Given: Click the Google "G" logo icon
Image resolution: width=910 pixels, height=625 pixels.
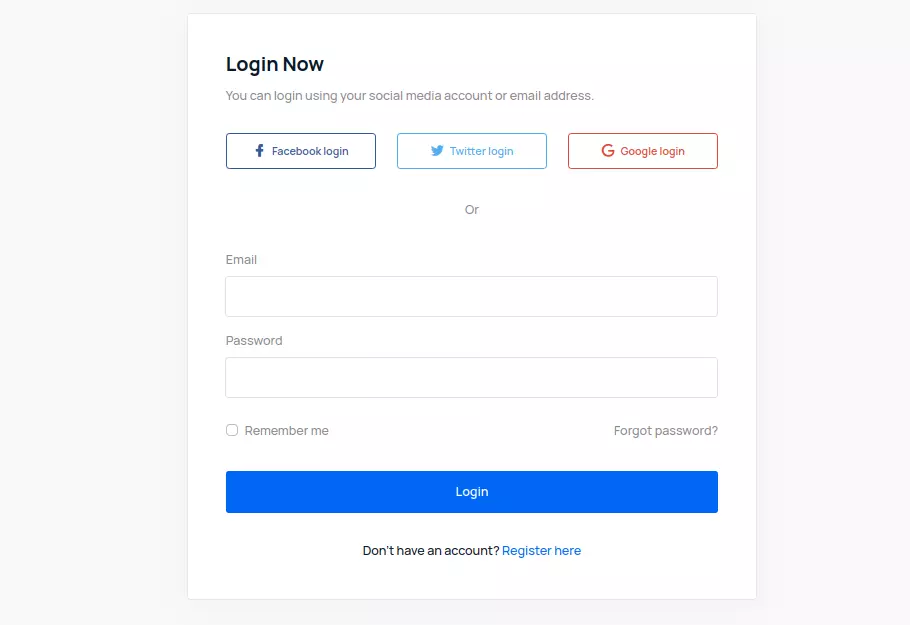Looking at the screenshot, I should pyautogui.click(x=608, y=151).
